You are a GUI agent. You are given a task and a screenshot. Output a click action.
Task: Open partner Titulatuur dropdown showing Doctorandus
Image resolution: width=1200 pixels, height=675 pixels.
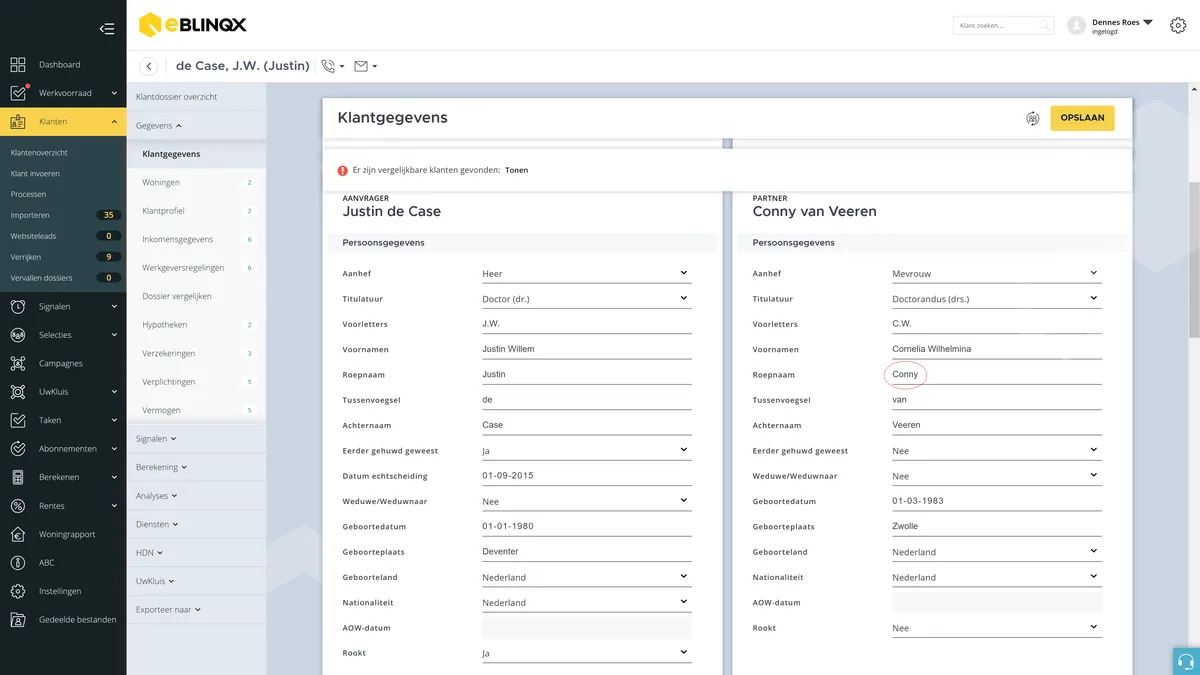996,298
